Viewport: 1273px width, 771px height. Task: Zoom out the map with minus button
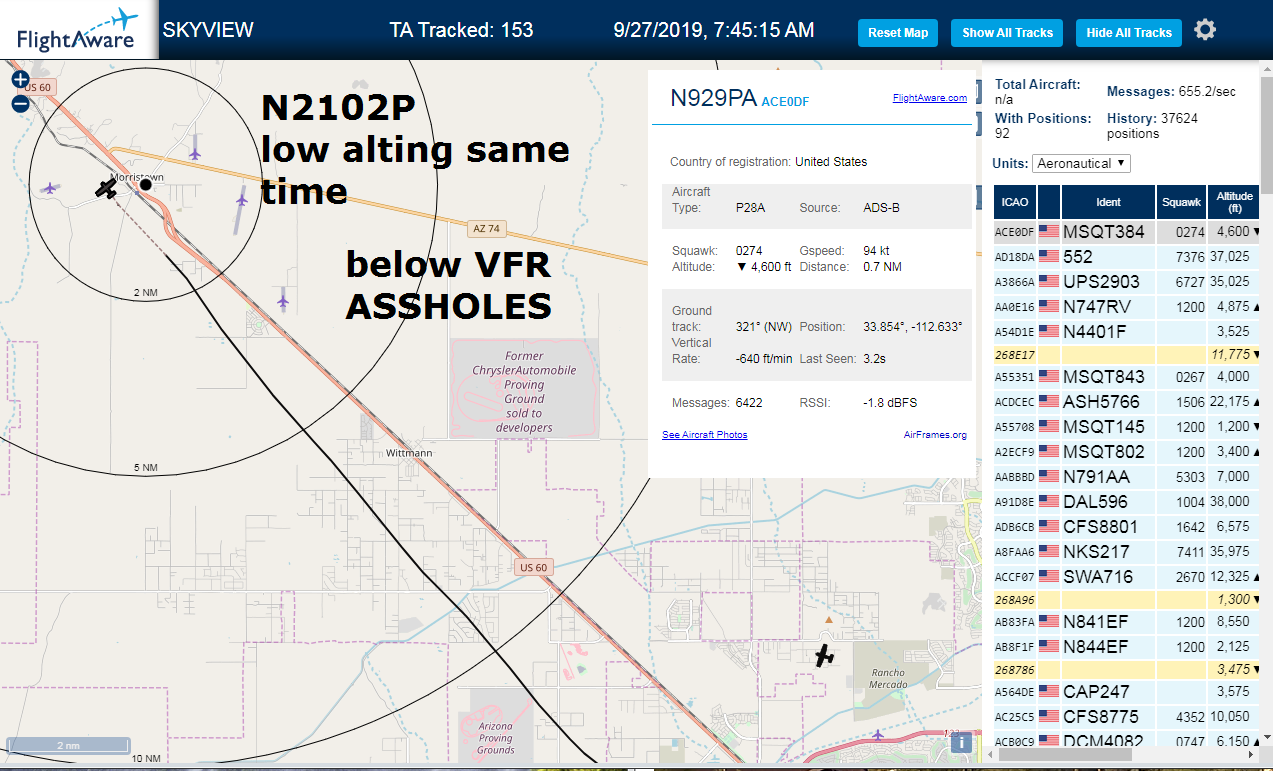[x=20, y=103]
